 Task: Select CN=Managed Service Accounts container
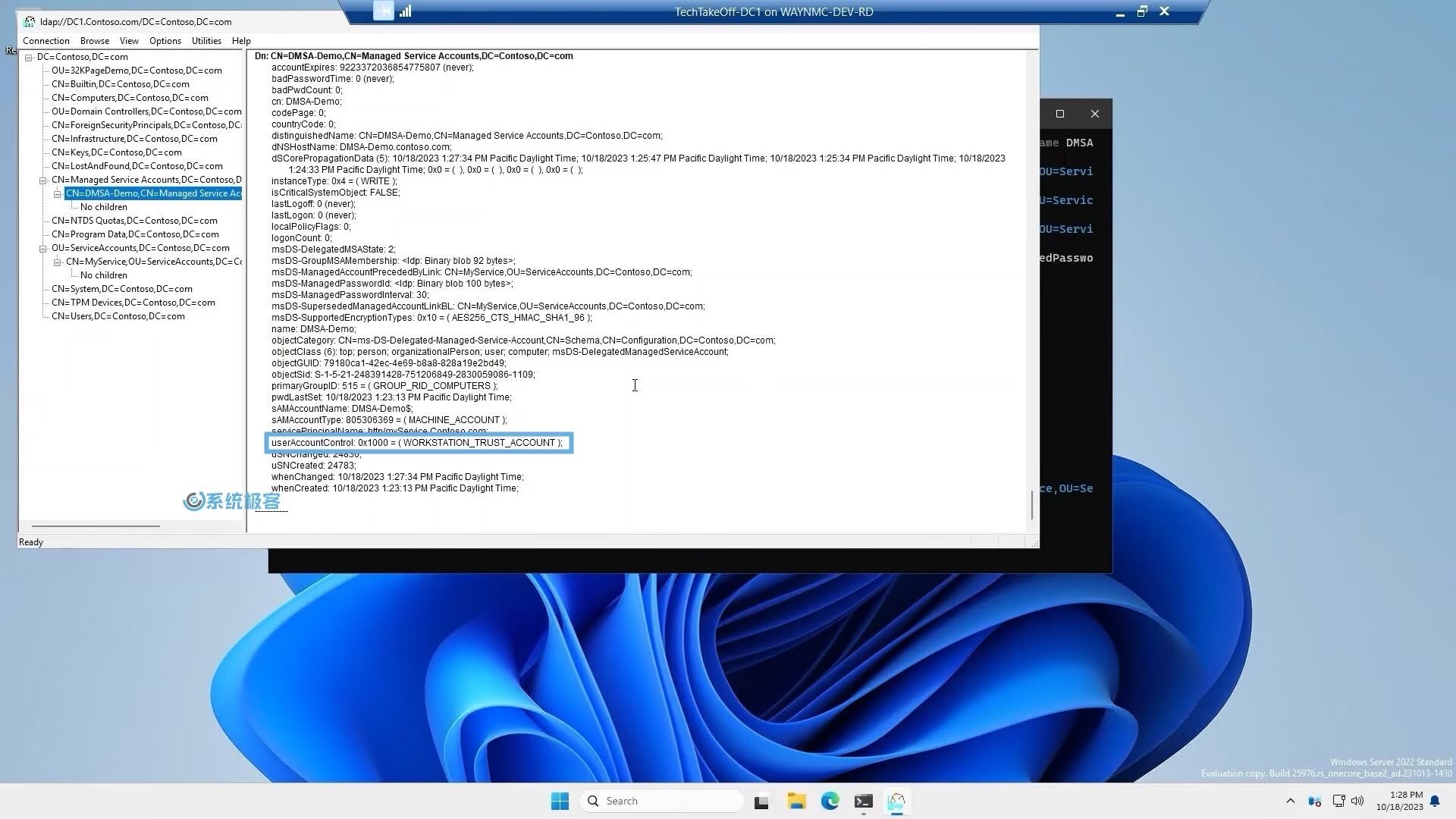(146, 180)
